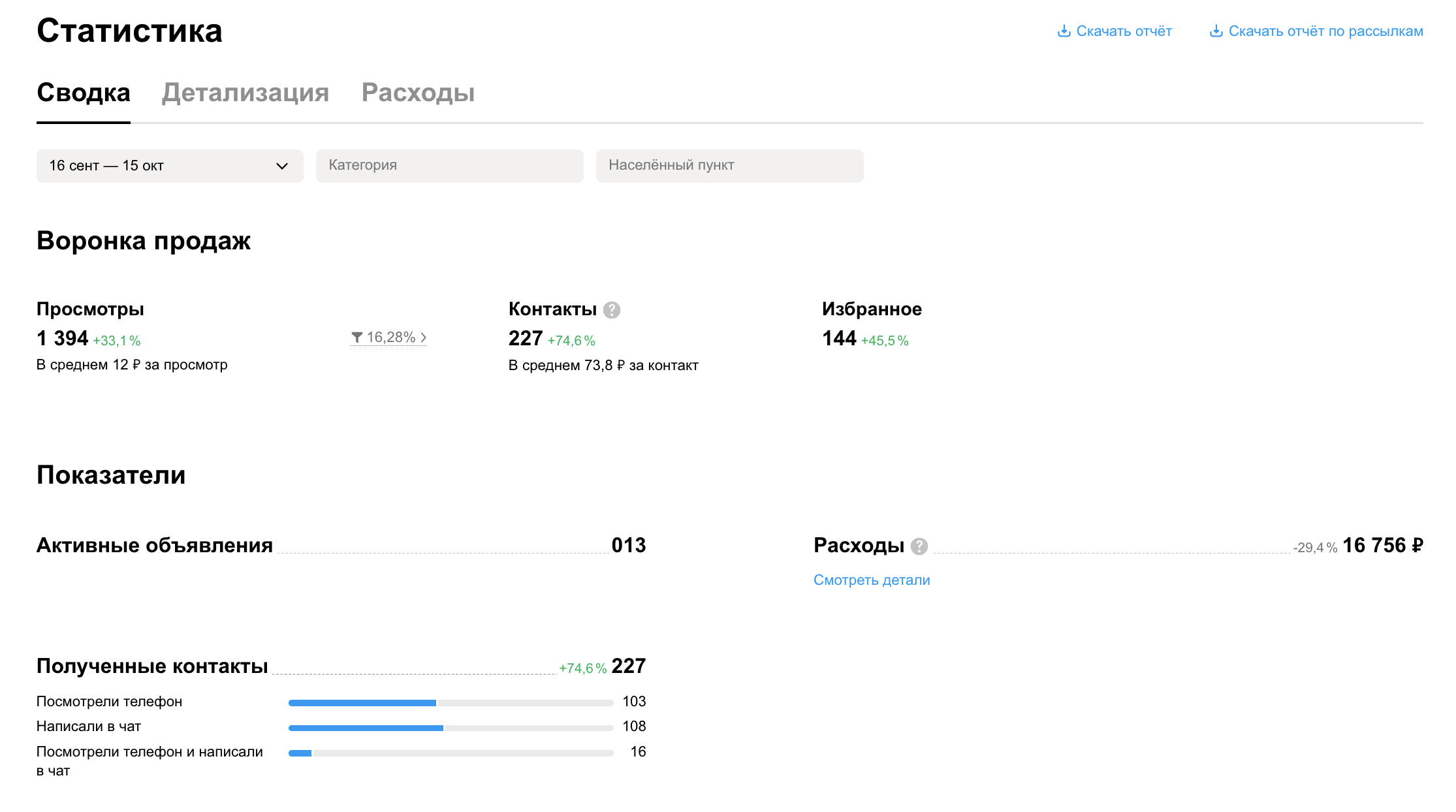
Task: Open the Расходы tab
Action: [418, 93]
